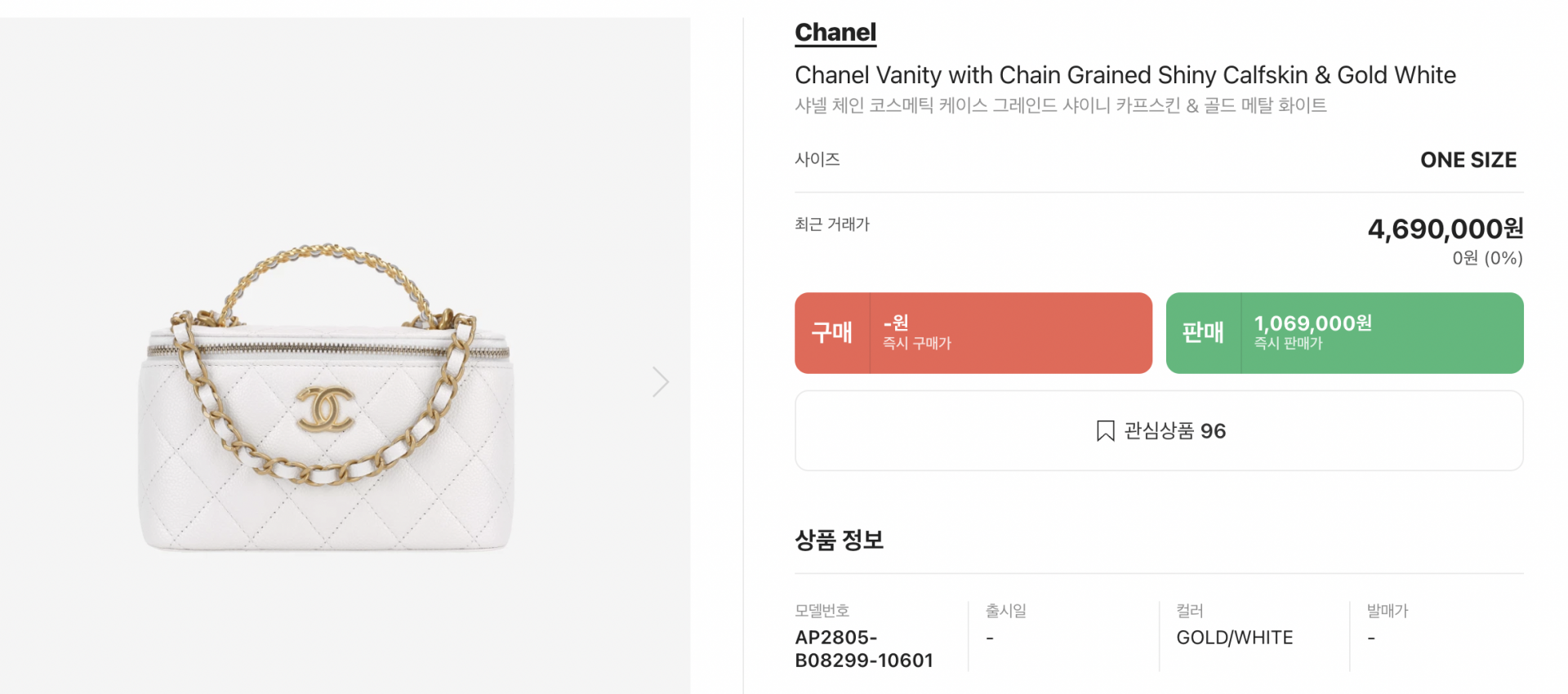Click the gold CC logo on the bag
This screenshot has width=1568, height=694.
point(326,408)
